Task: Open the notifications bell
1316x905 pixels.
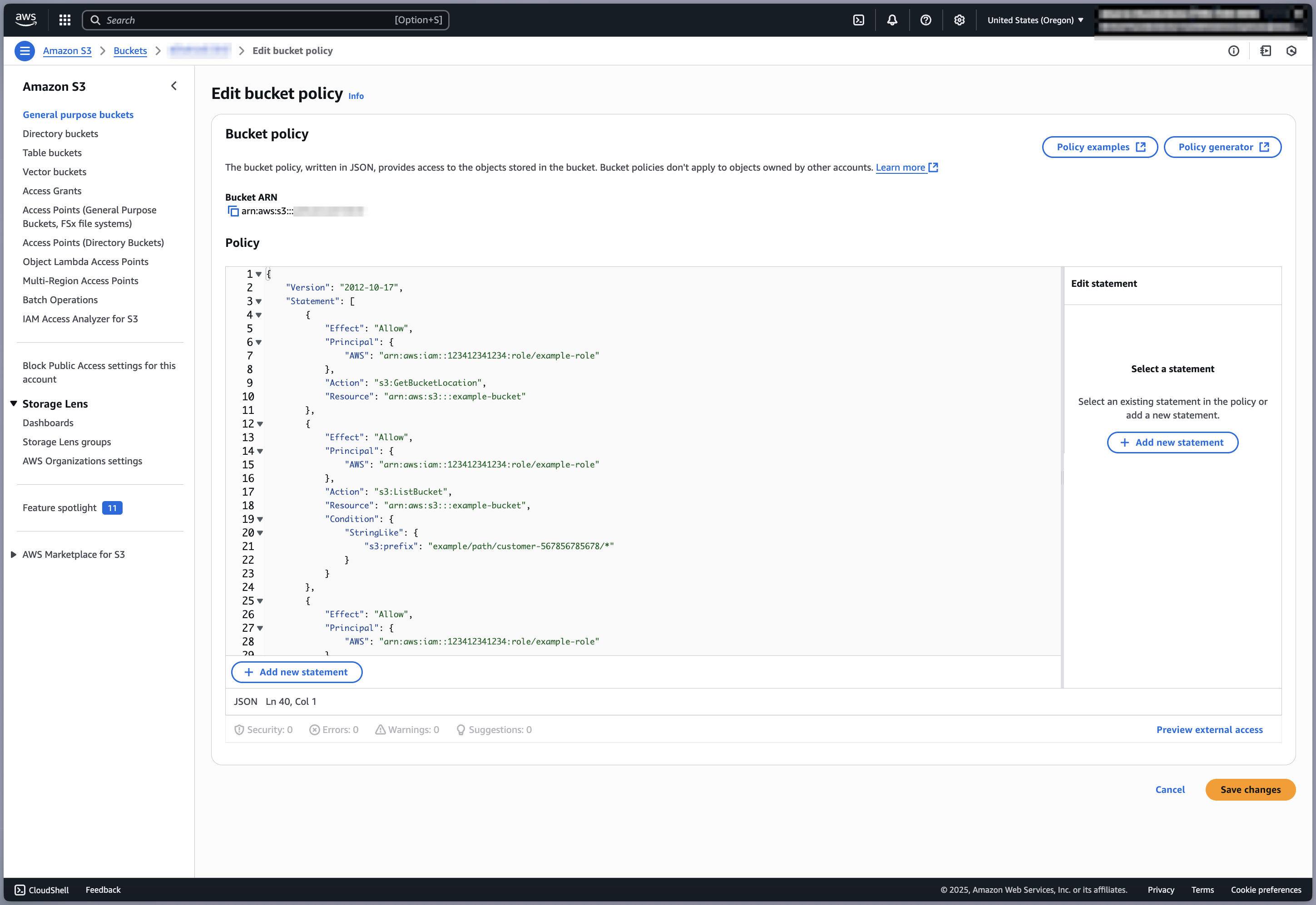Action: (x=892, y=20)
